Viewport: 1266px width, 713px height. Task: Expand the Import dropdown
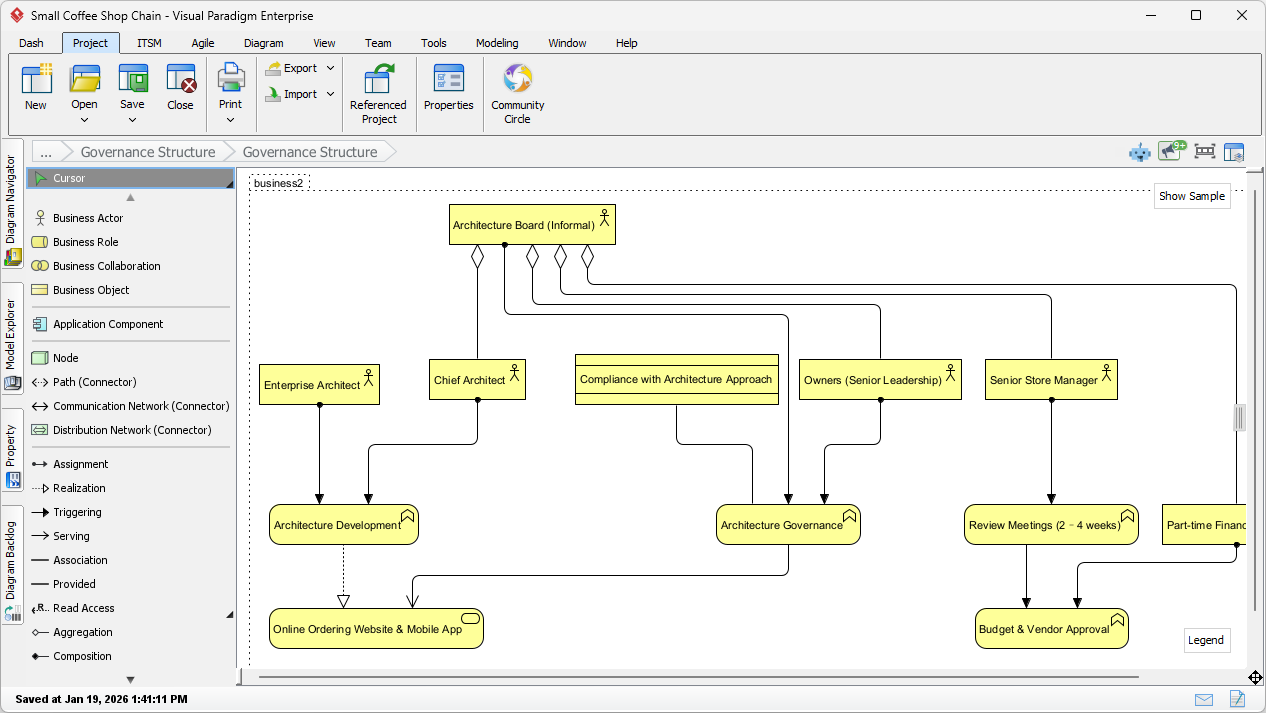pos(330,94)
